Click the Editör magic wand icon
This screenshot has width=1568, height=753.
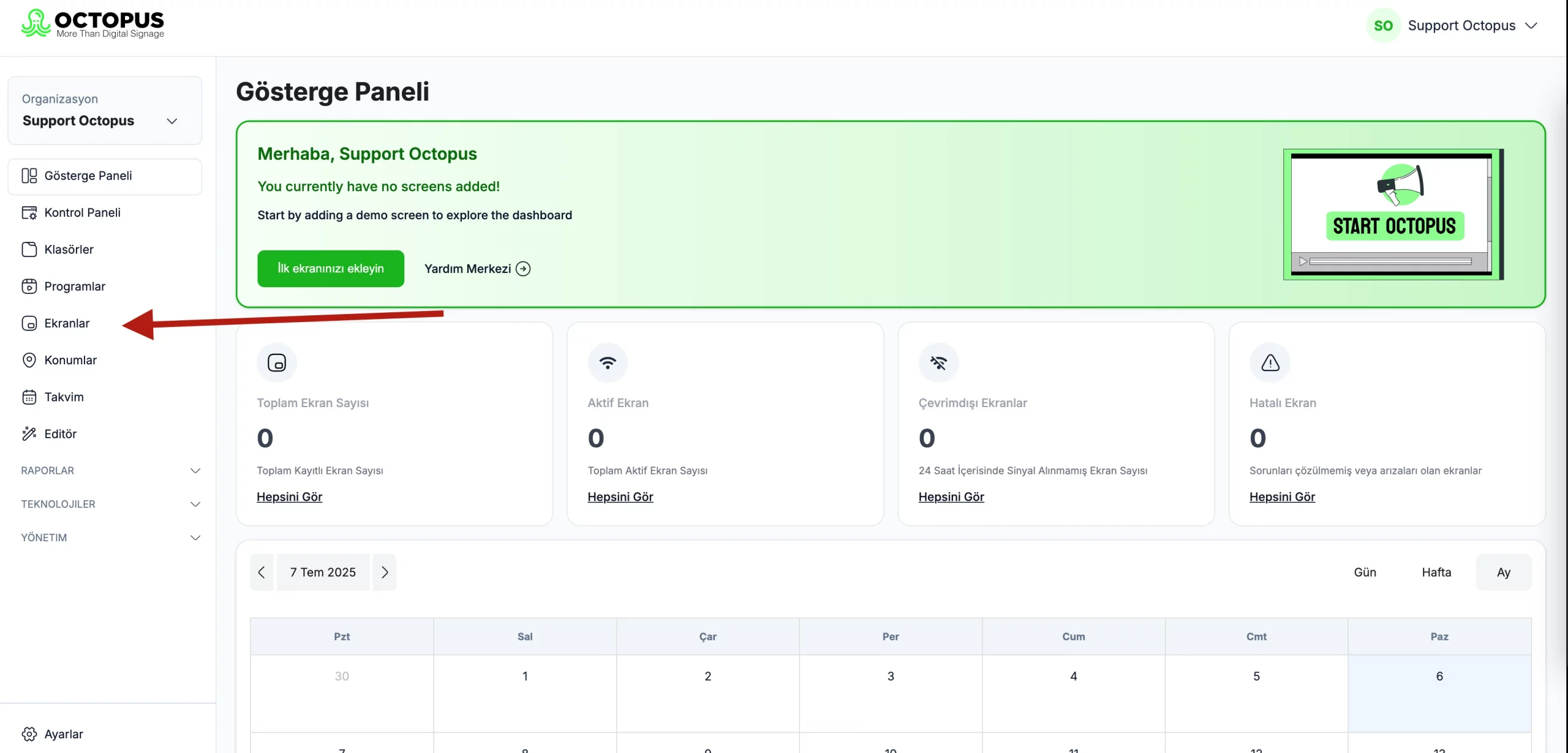point(29,433)
